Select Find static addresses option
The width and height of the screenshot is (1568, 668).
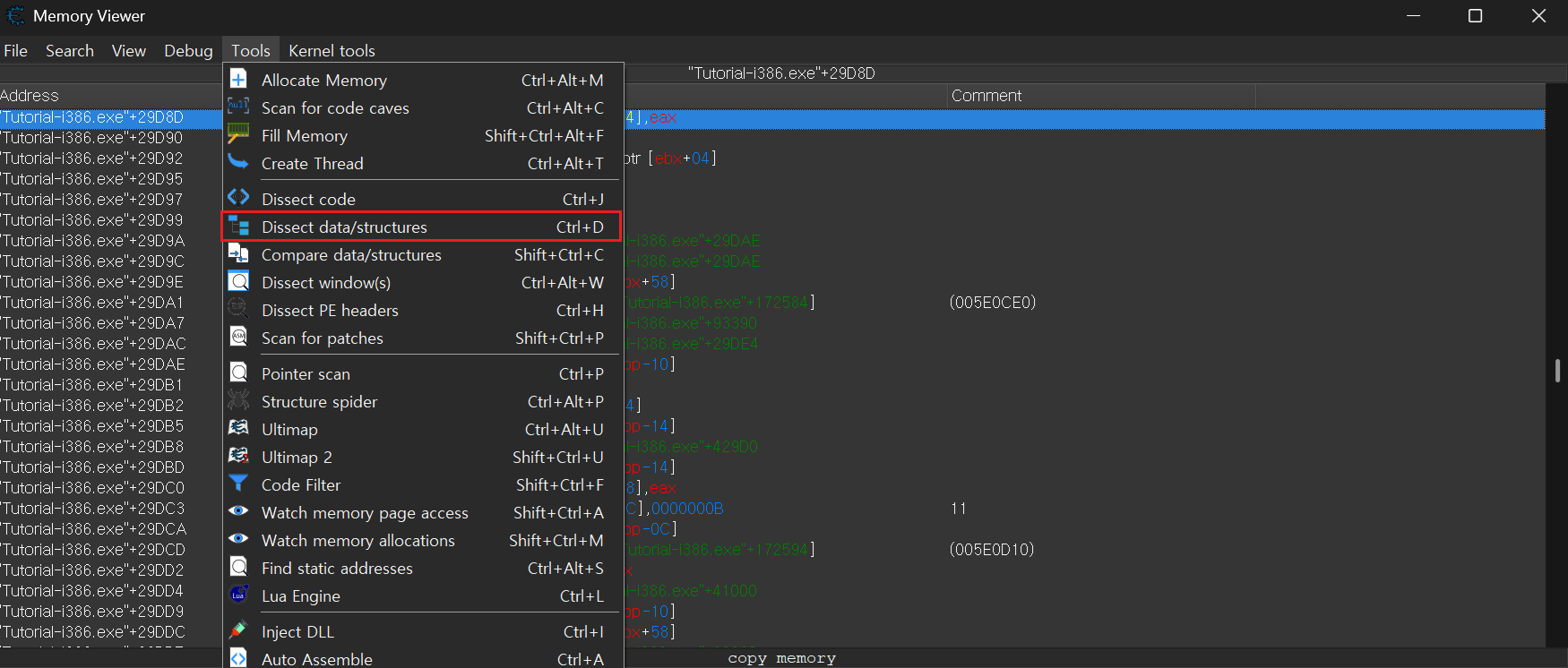tap(337, 569)
